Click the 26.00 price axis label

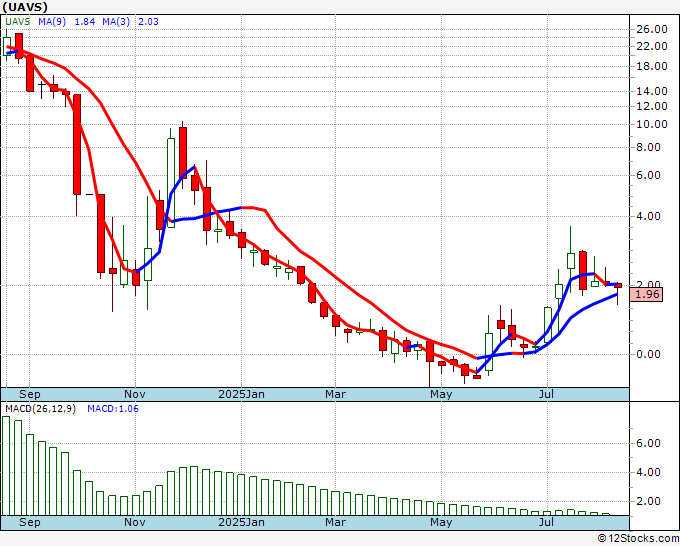[652, 29]
